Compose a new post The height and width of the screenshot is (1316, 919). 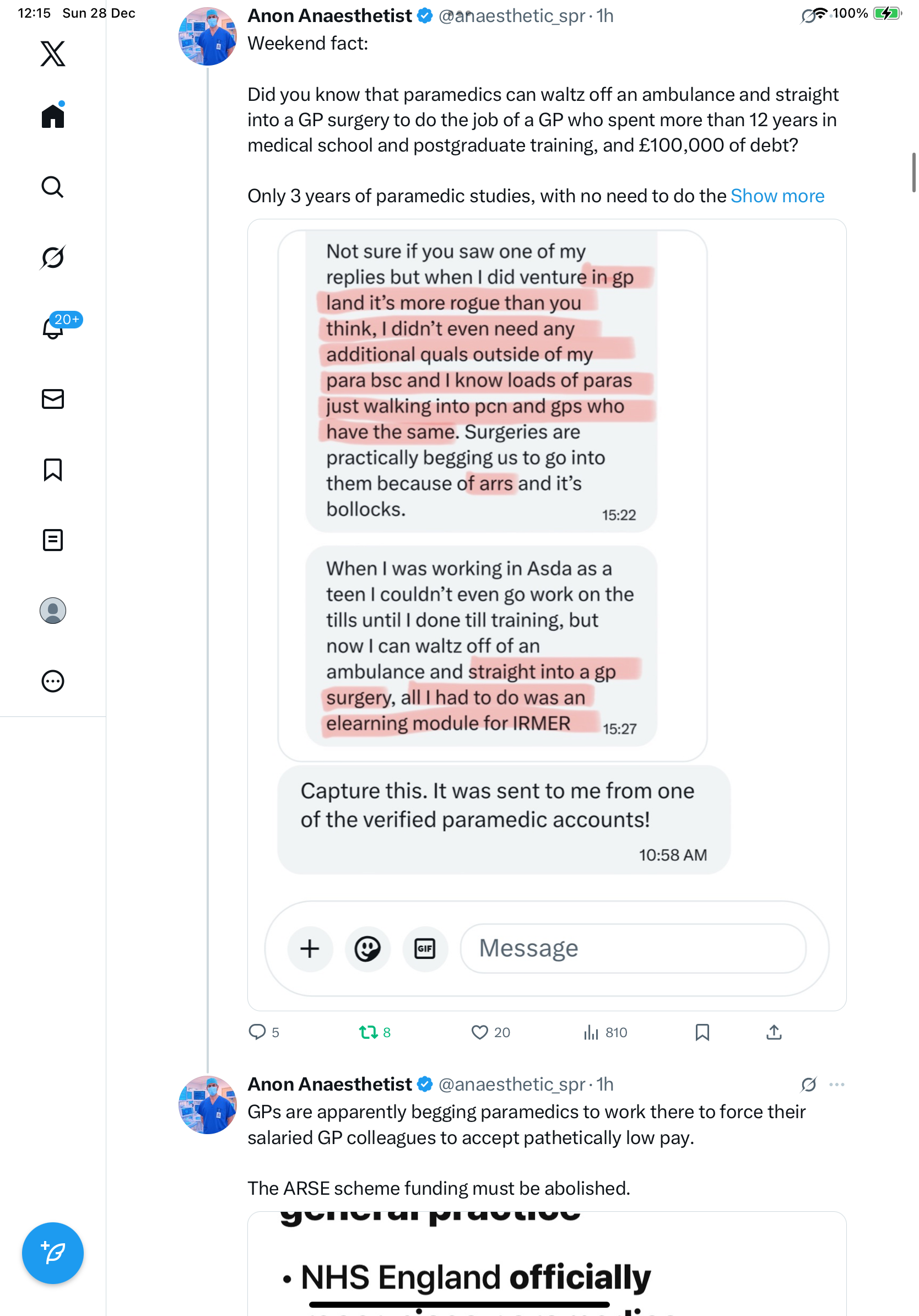pos(53,1253)
